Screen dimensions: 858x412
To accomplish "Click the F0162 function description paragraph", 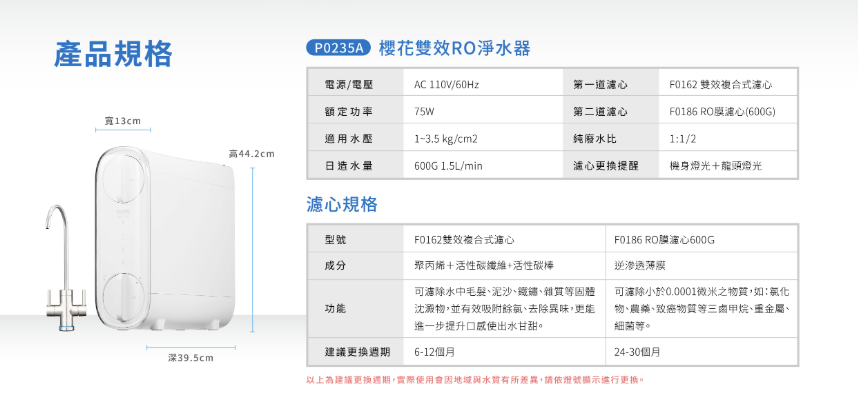I will click(x=504, y=309).
